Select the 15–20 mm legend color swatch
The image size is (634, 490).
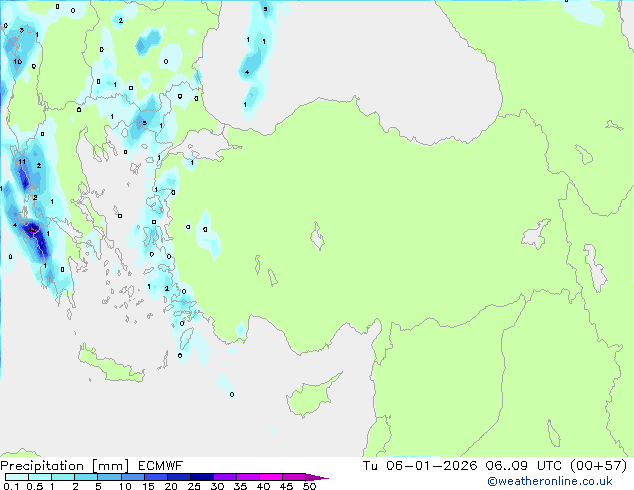155,477
